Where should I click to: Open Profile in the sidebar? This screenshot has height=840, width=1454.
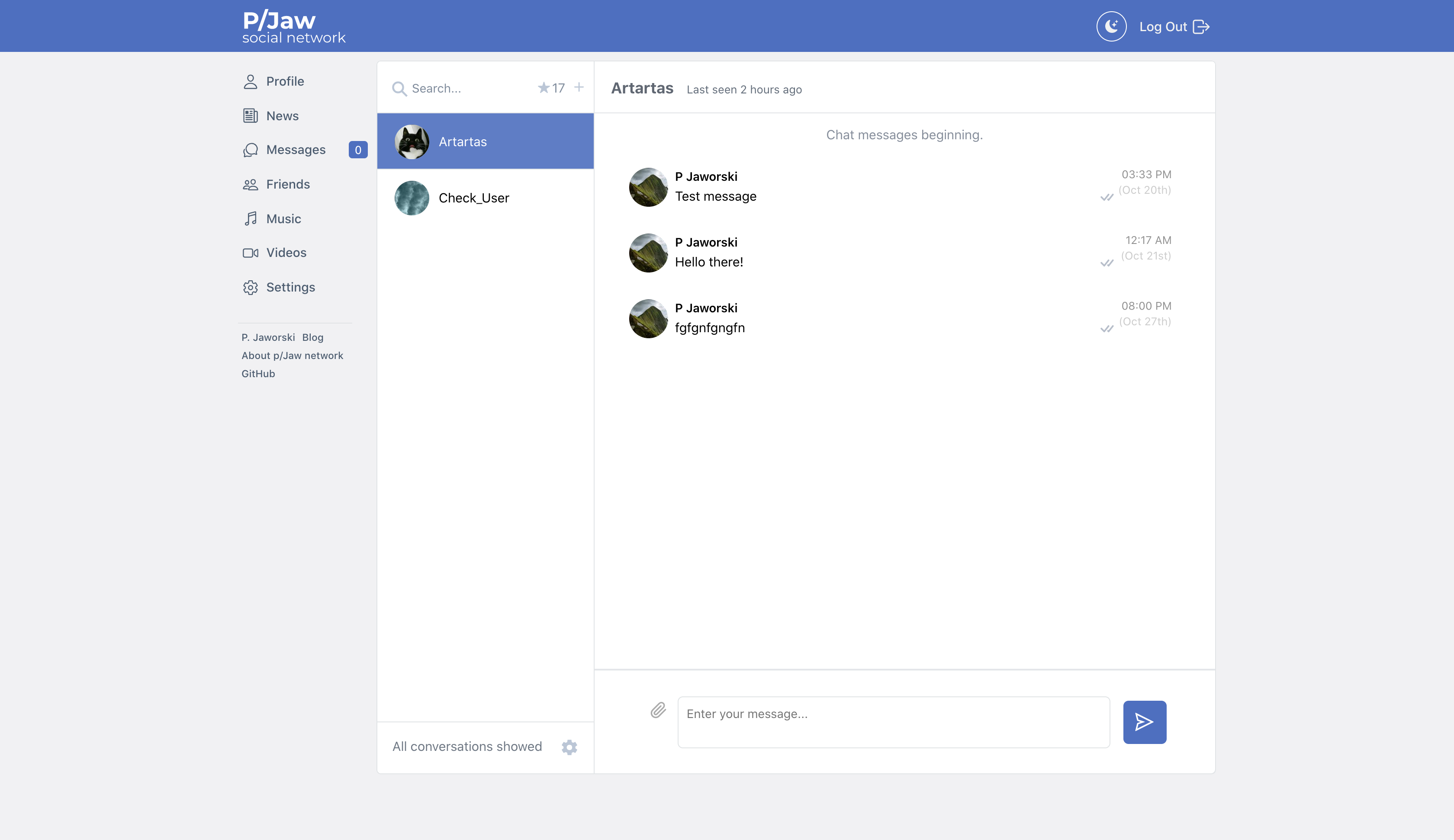click(x=273, y=81)
